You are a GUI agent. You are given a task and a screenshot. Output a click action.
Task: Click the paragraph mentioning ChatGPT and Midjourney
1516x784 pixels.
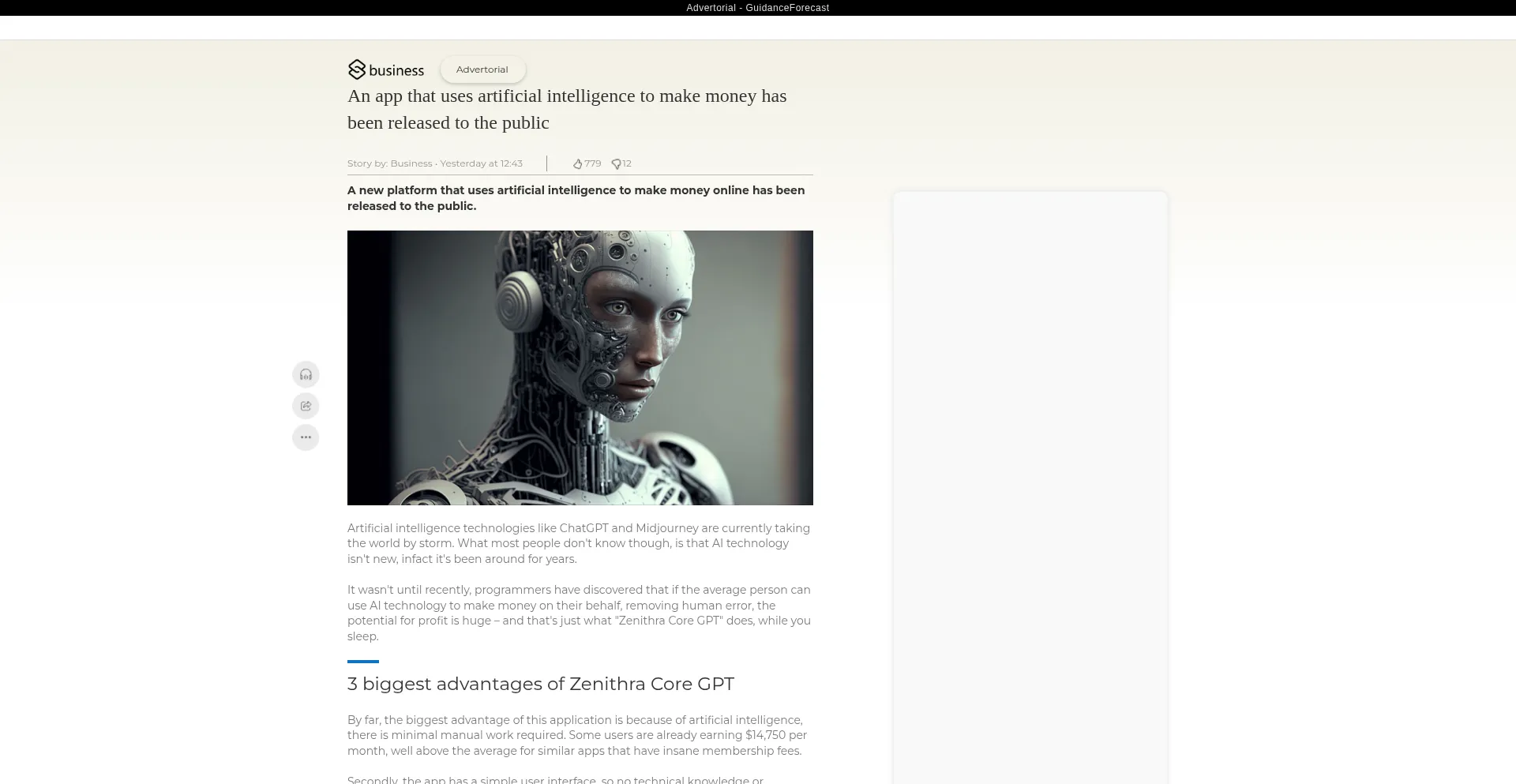(x=580, y=543)
